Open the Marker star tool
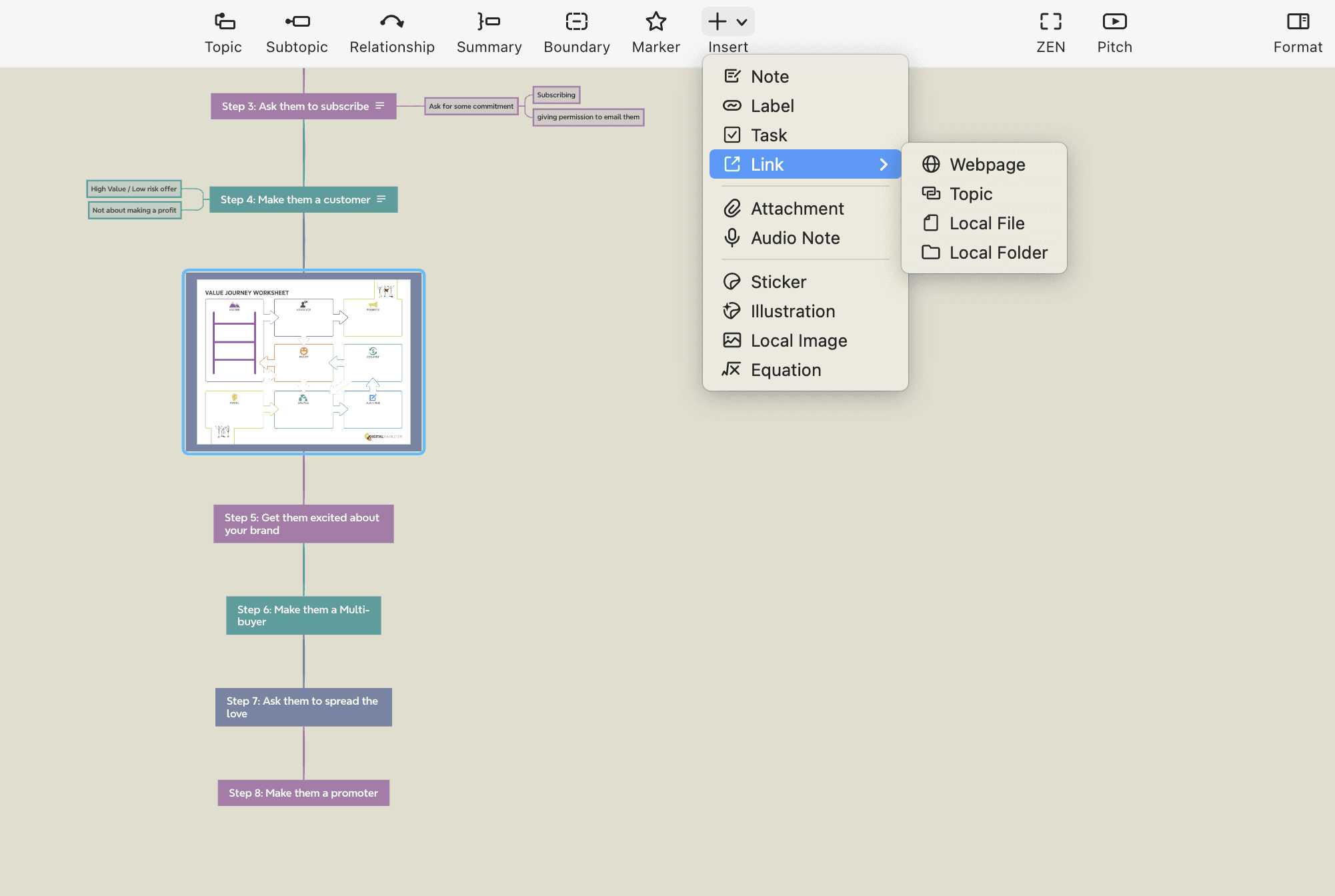Screen dimensions: 1335x896 point(656,33)
